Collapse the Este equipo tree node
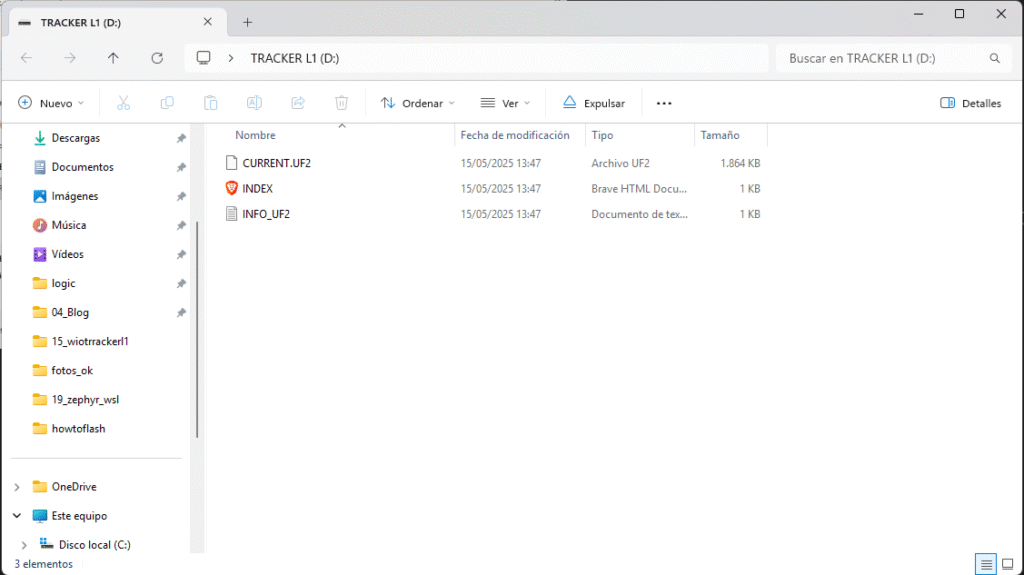 (17, 516)
